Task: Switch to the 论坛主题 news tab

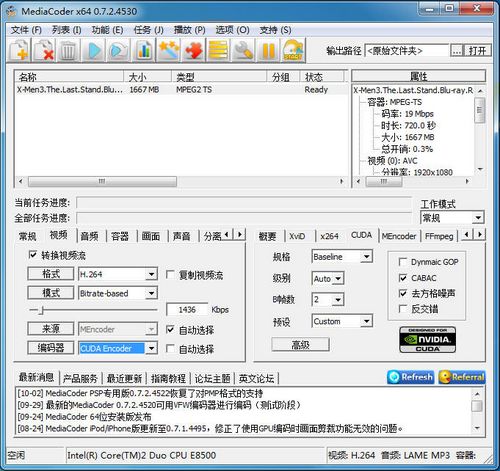Action: click(212, 378)
